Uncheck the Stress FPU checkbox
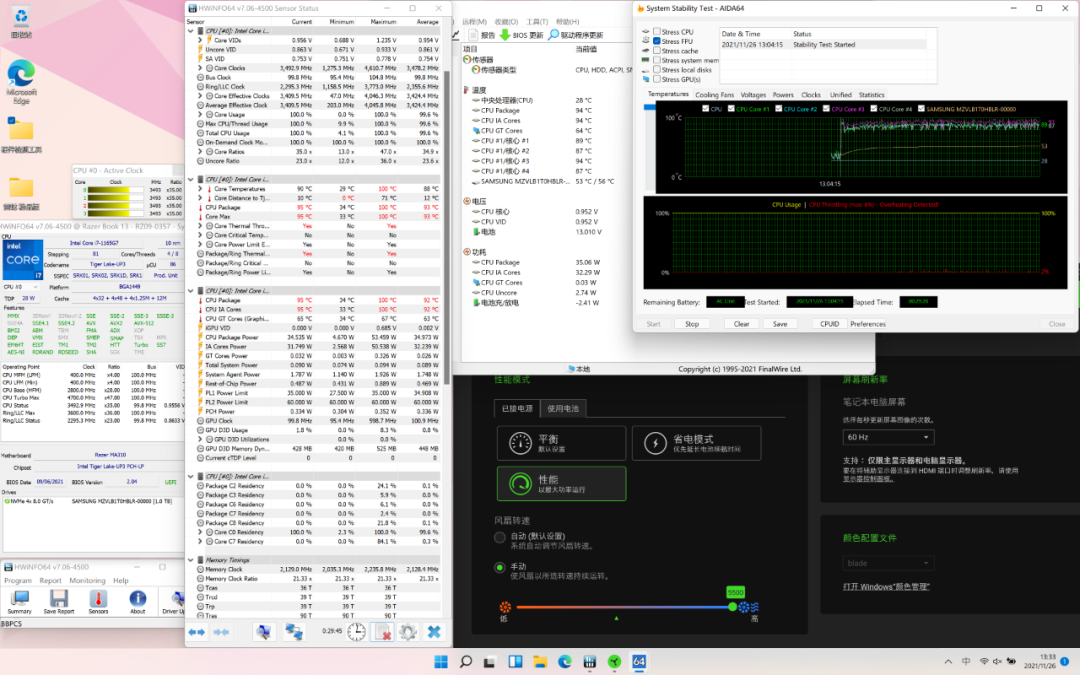1080x675 pixels. [657, 41]
